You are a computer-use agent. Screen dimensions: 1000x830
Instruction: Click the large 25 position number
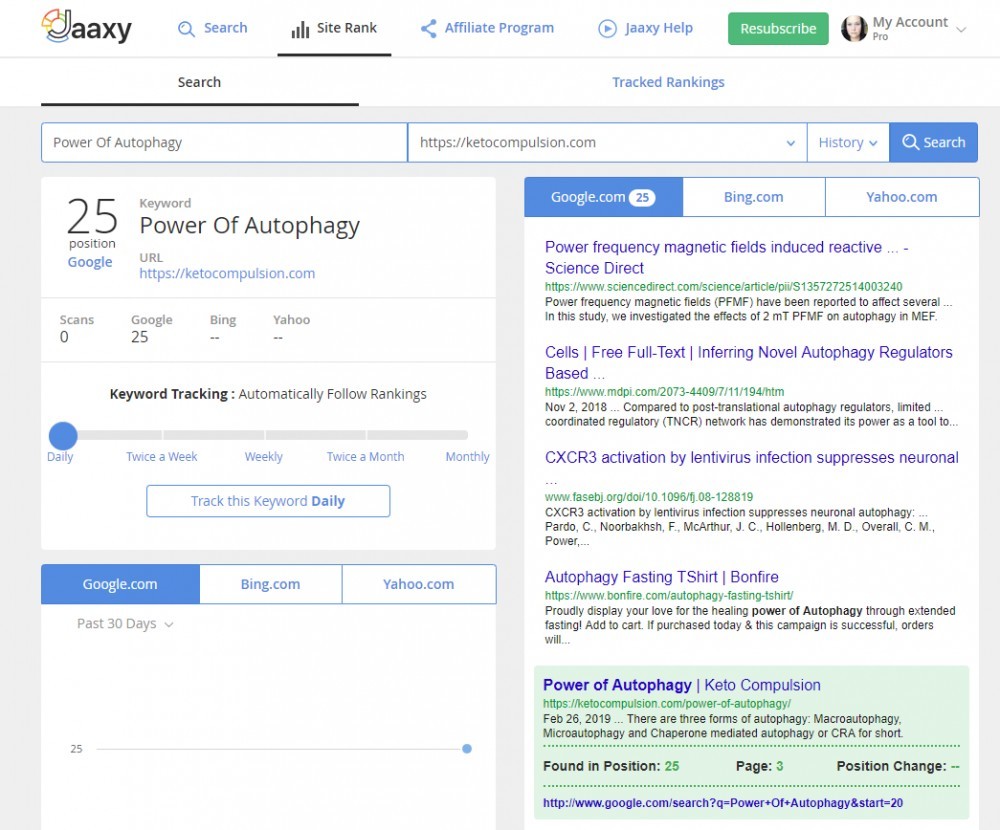pos(92,216)
